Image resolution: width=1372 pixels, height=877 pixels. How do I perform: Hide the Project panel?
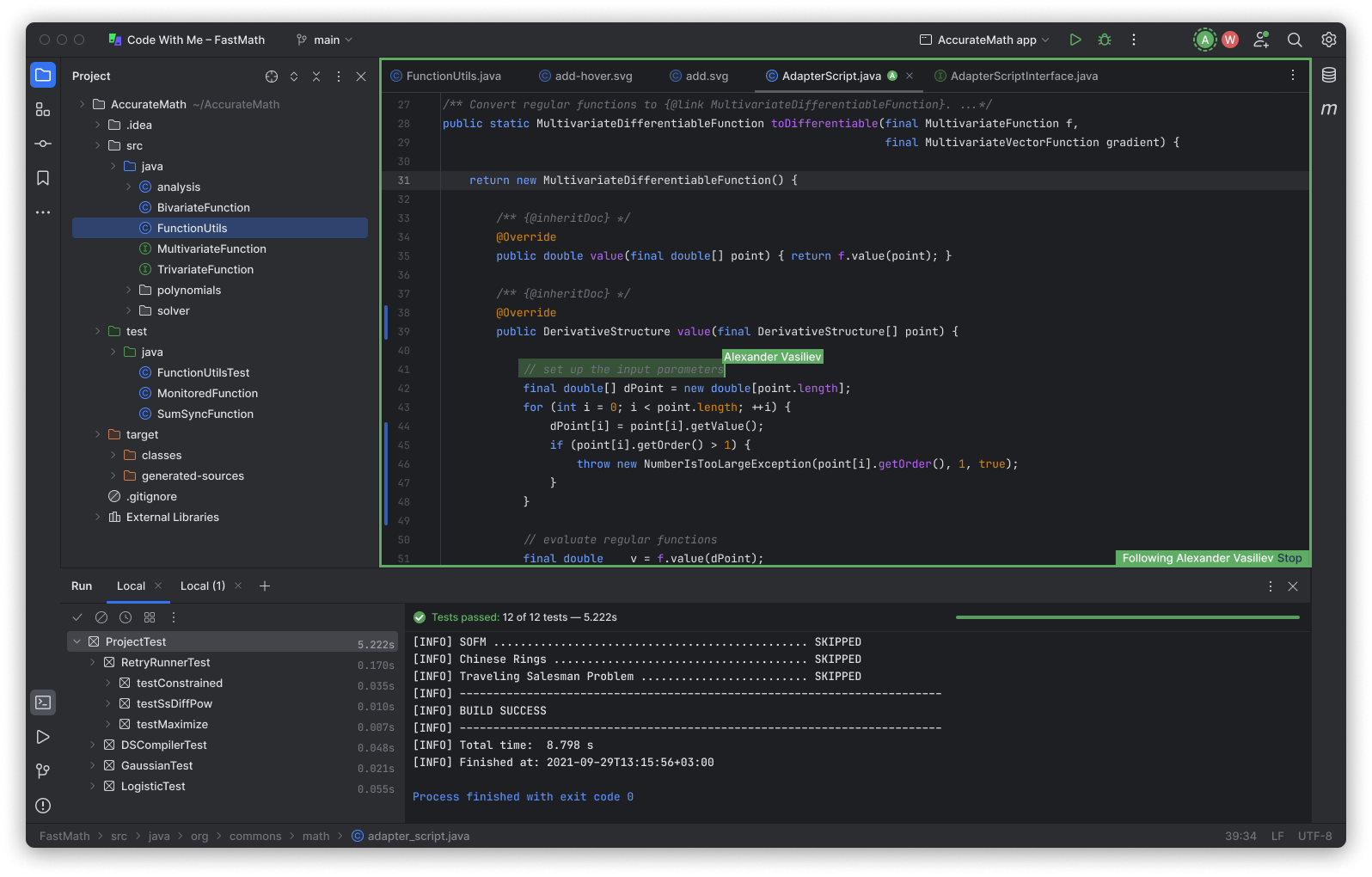[x=361, y=77]
